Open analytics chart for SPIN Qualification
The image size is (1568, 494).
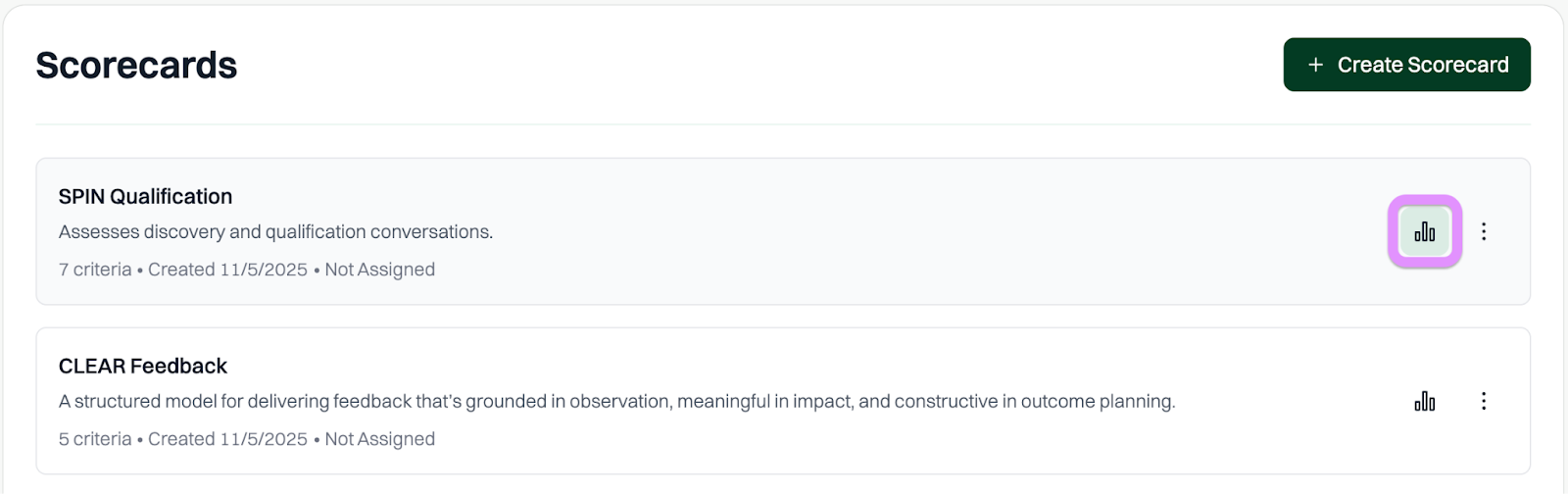(1424, 231)
